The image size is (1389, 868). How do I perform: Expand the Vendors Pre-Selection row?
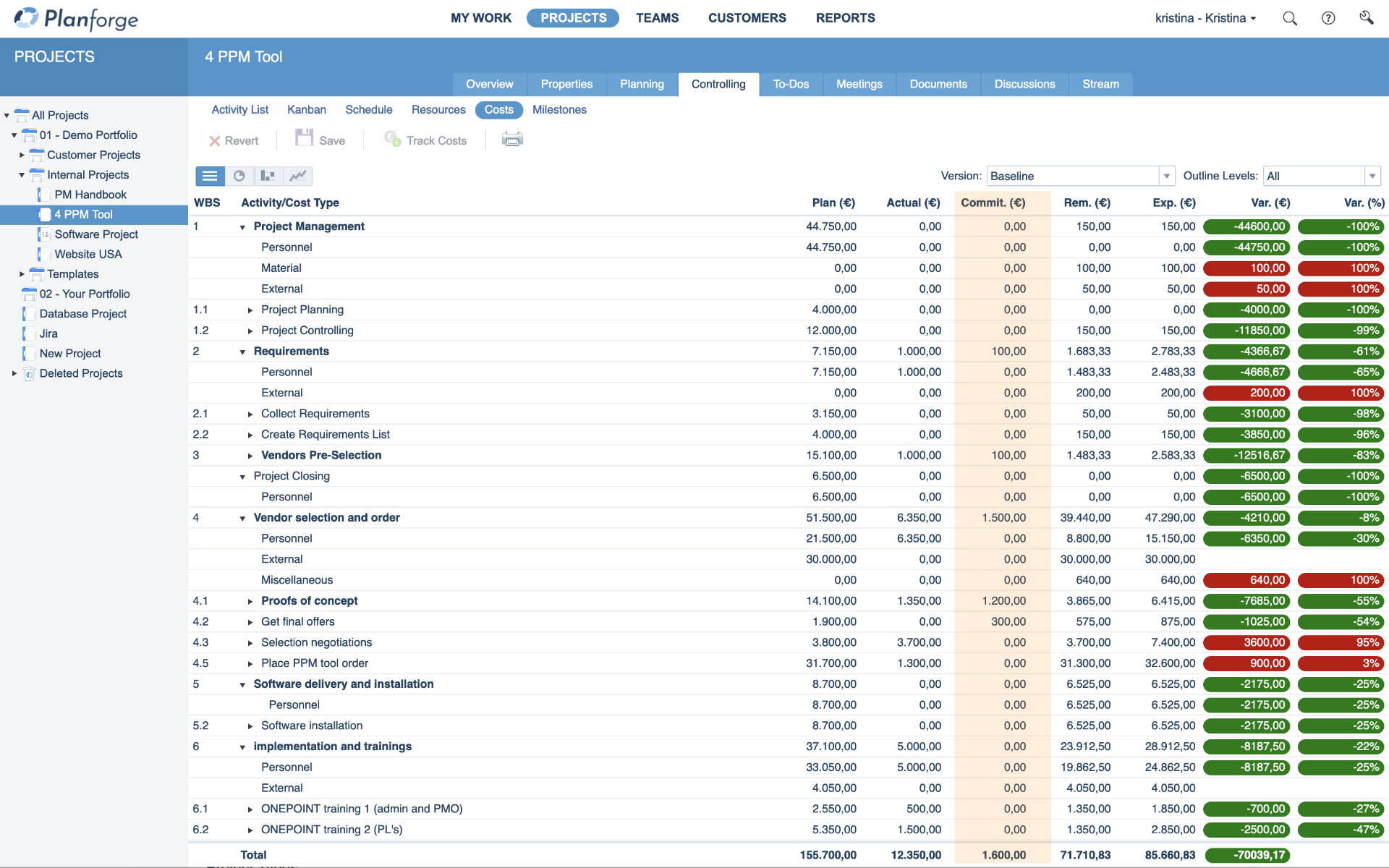pos(250,456)
